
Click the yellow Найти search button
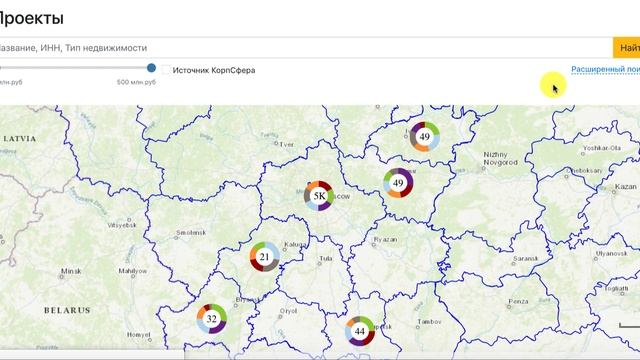tap(627, 48)
